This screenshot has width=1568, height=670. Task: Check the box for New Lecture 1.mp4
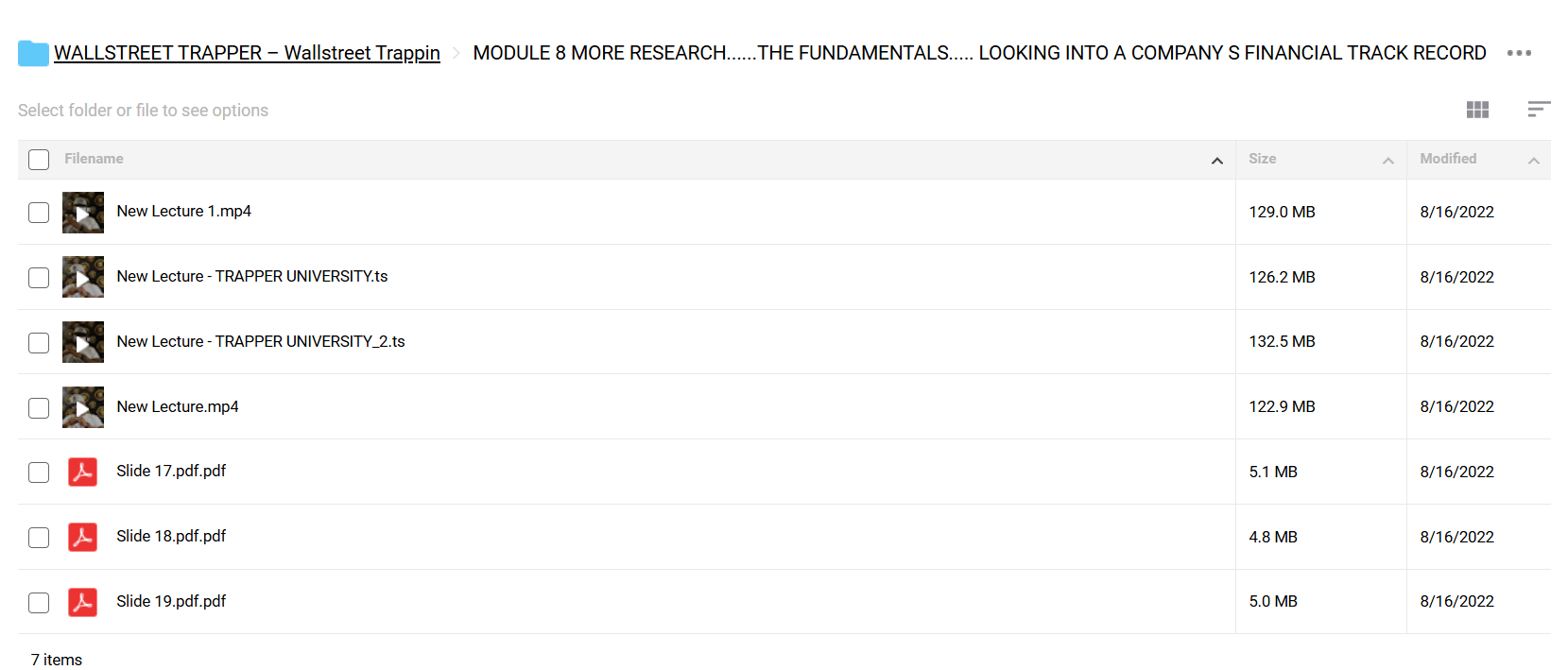point(39,213)
